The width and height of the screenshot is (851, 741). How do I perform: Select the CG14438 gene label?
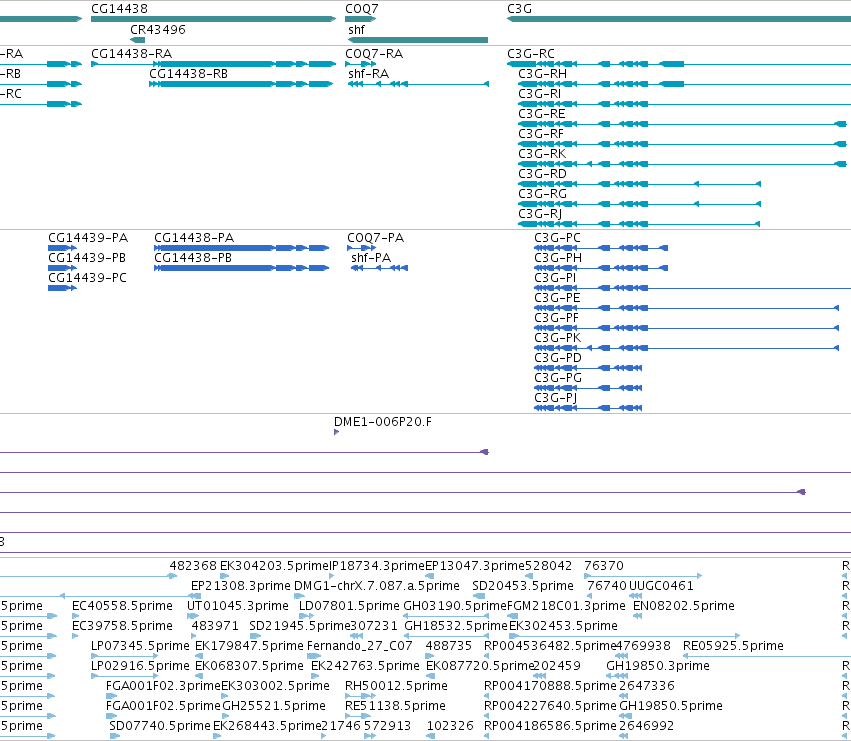119,9
